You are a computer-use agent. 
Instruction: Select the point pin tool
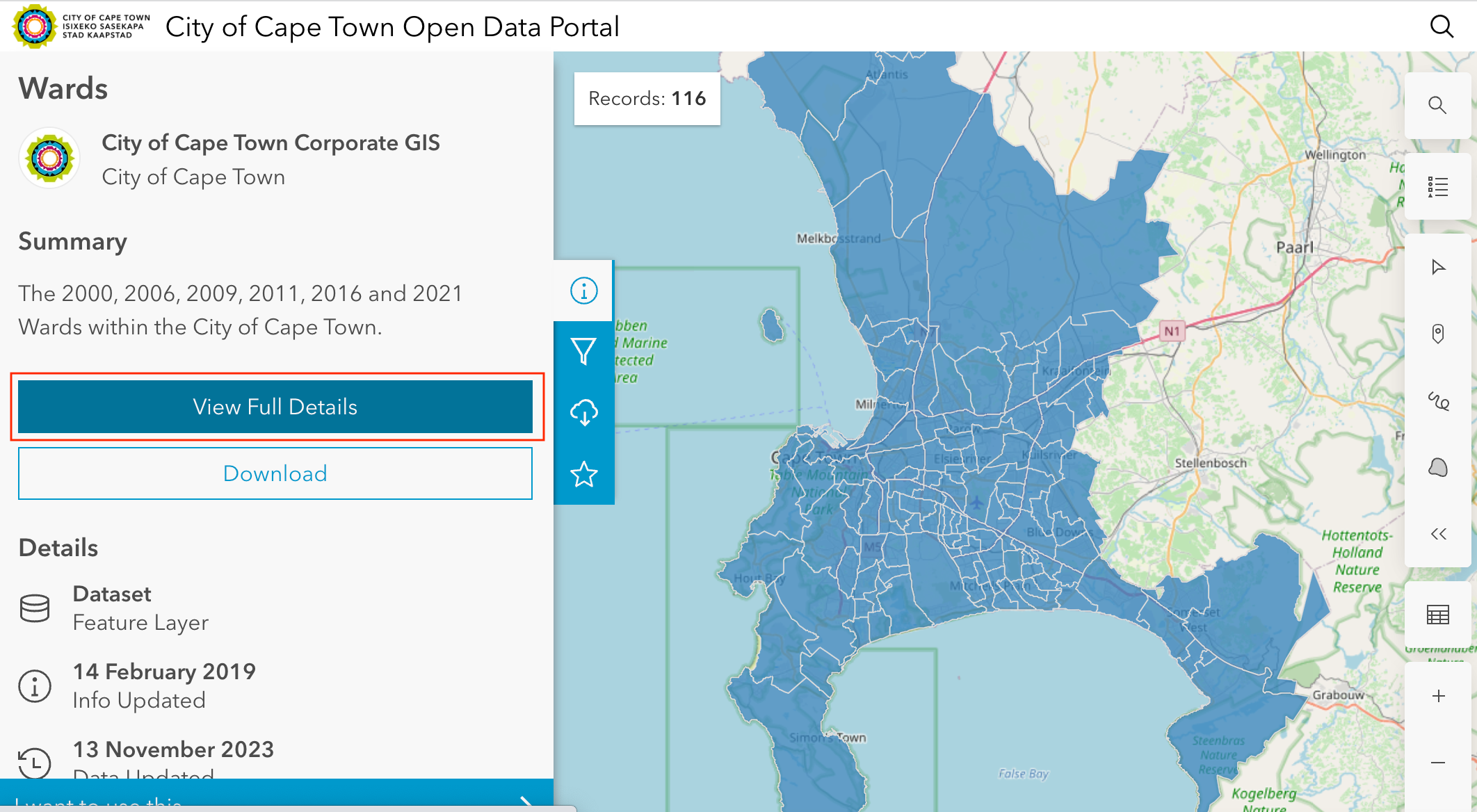[1437, 334]
